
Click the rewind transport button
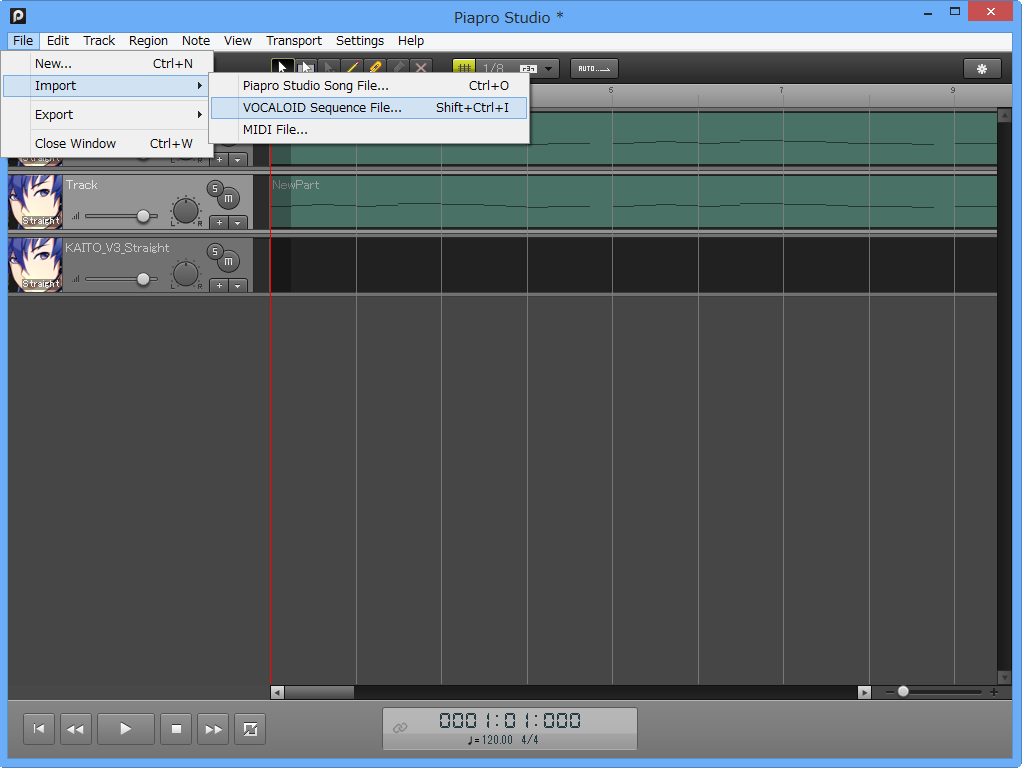76,729
